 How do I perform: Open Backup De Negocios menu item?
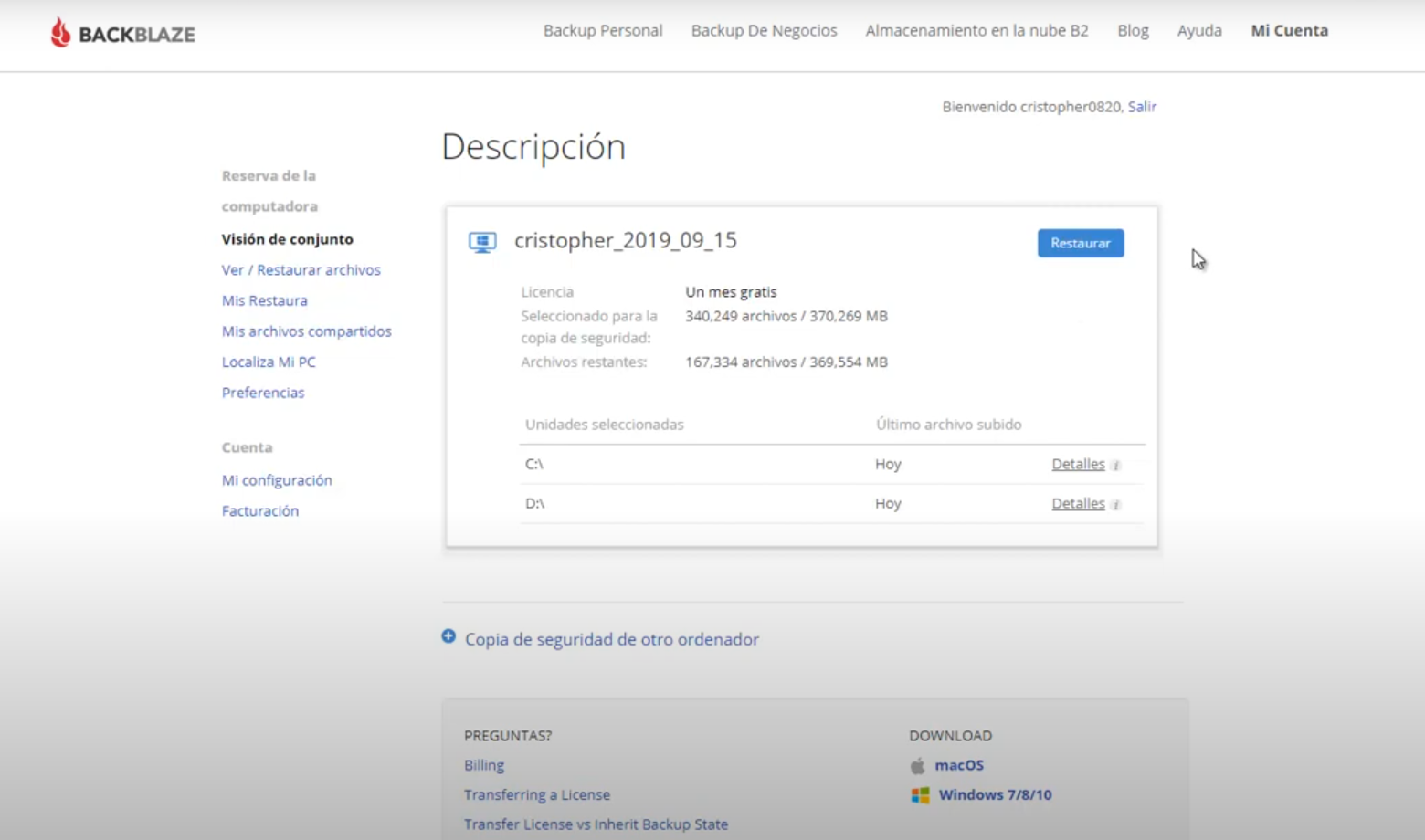coord(764,31)
